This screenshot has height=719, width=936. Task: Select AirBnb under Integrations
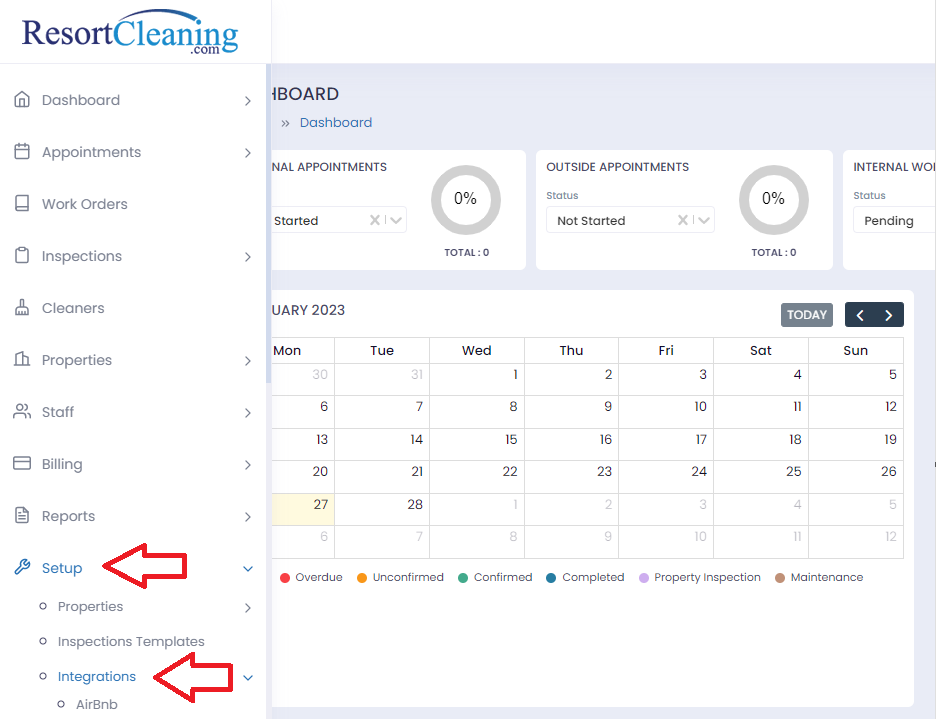tap(95, 704)
